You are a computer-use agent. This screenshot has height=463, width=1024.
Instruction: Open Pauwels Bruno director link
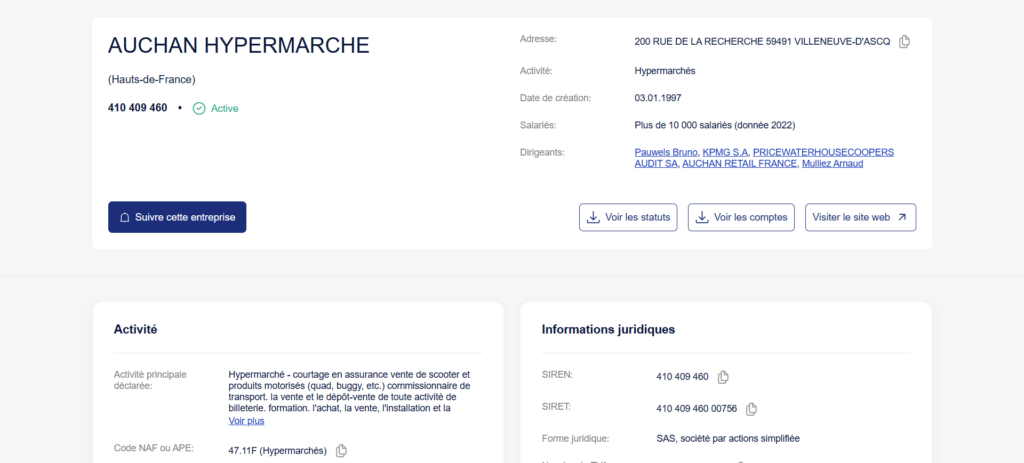click(x=667, y=152)
